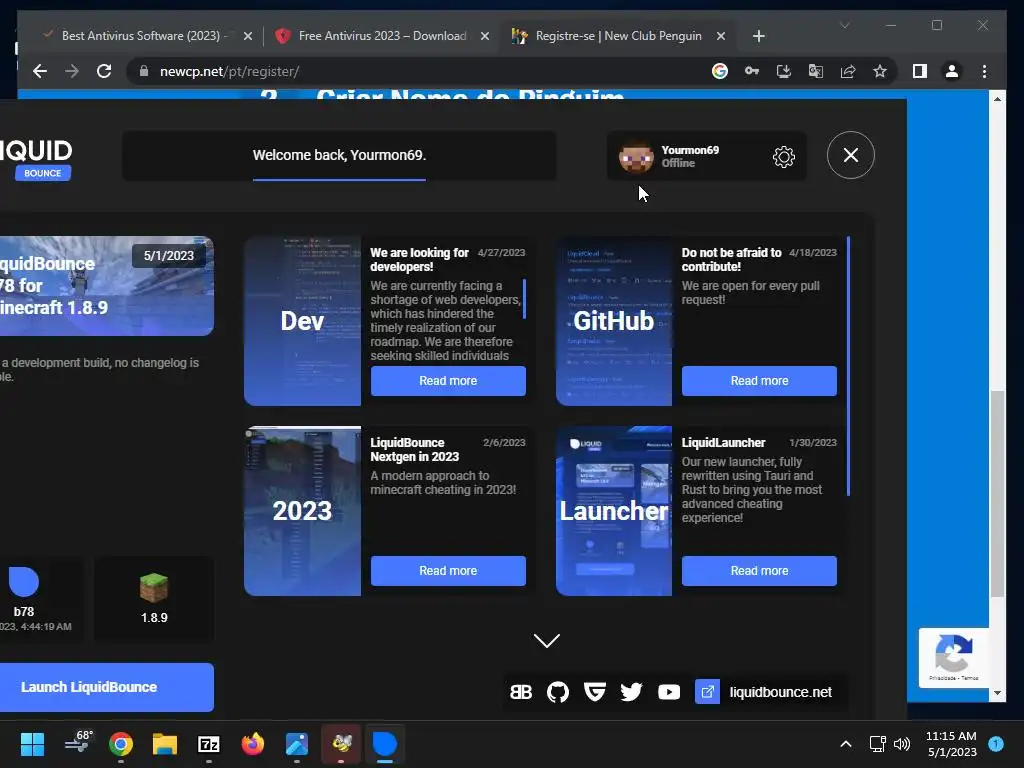Image resolution: width=1024 pixels, height=768 pixels.
Task: Open the clock and date panel
Action: tap(951, 744)
